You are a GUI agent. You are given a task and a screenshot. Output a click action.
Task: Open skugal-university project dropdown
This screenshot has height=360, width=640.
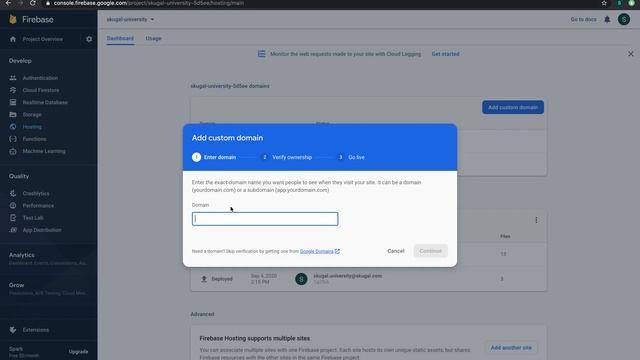click(x=130, y=19)
